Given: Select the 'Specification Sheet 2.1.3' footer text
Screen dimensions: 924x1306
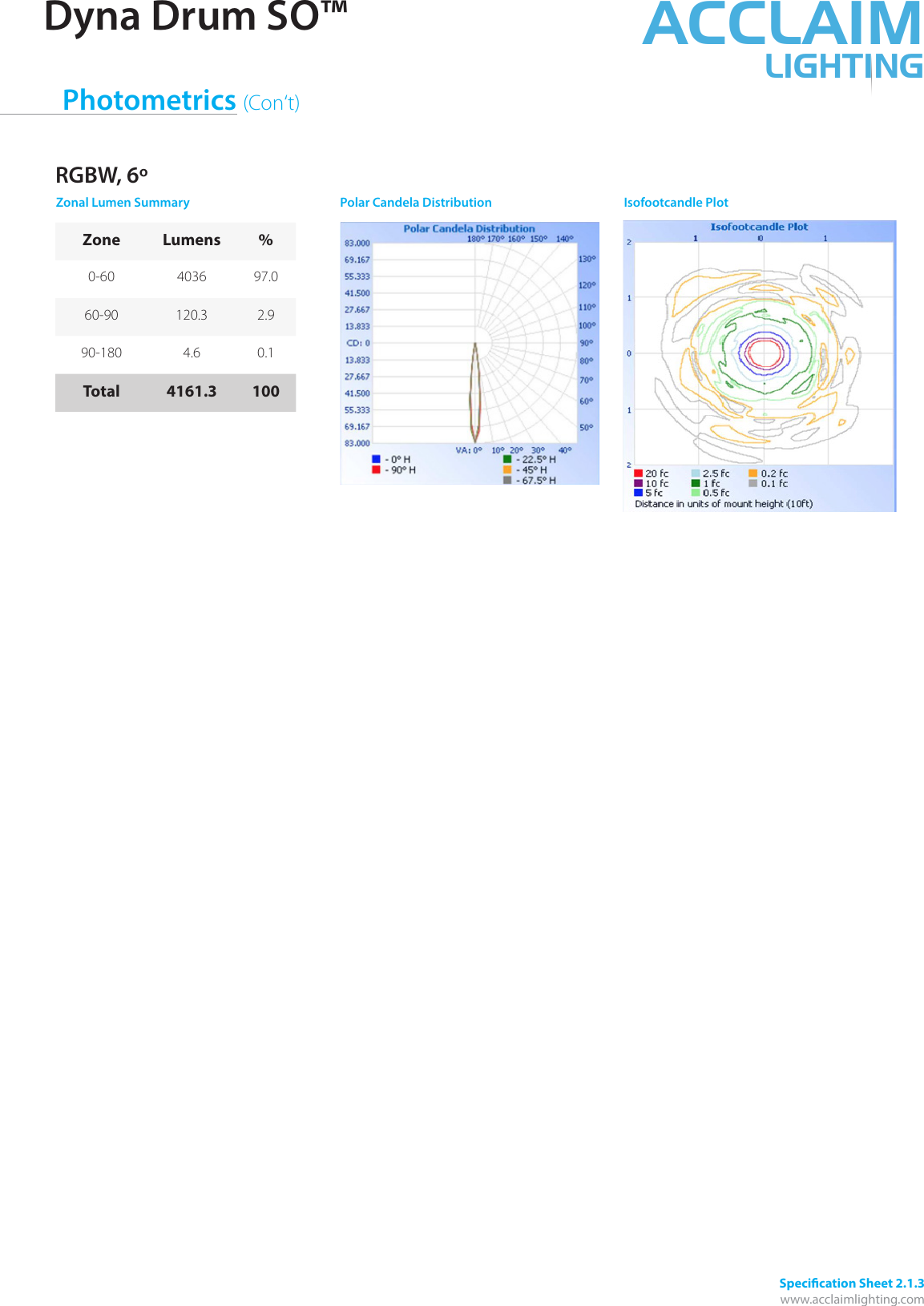Looking at the screenshot, I should tap(852, 1284).
